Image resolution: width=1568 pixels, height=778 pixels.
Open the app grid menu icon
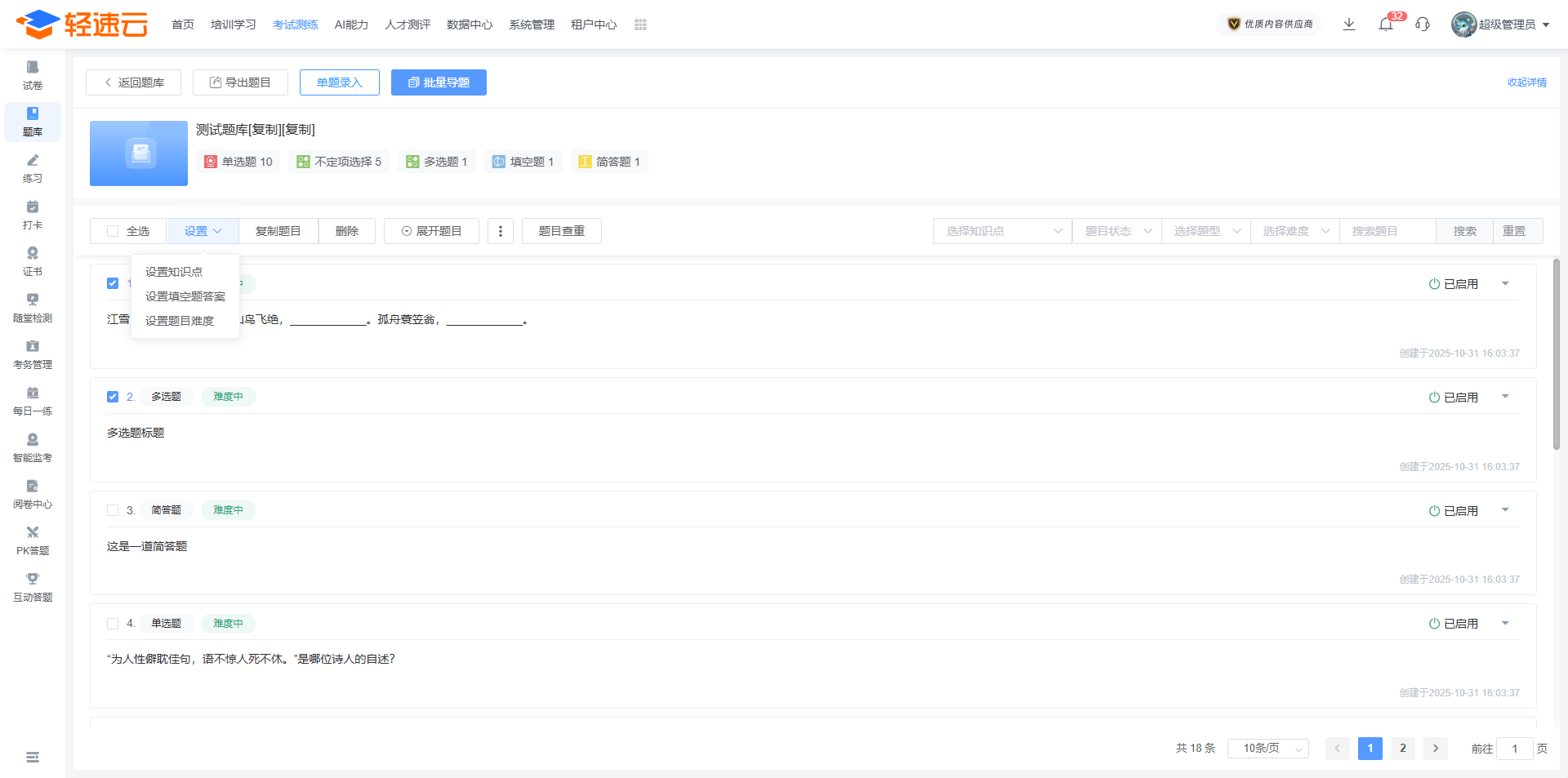640,24
